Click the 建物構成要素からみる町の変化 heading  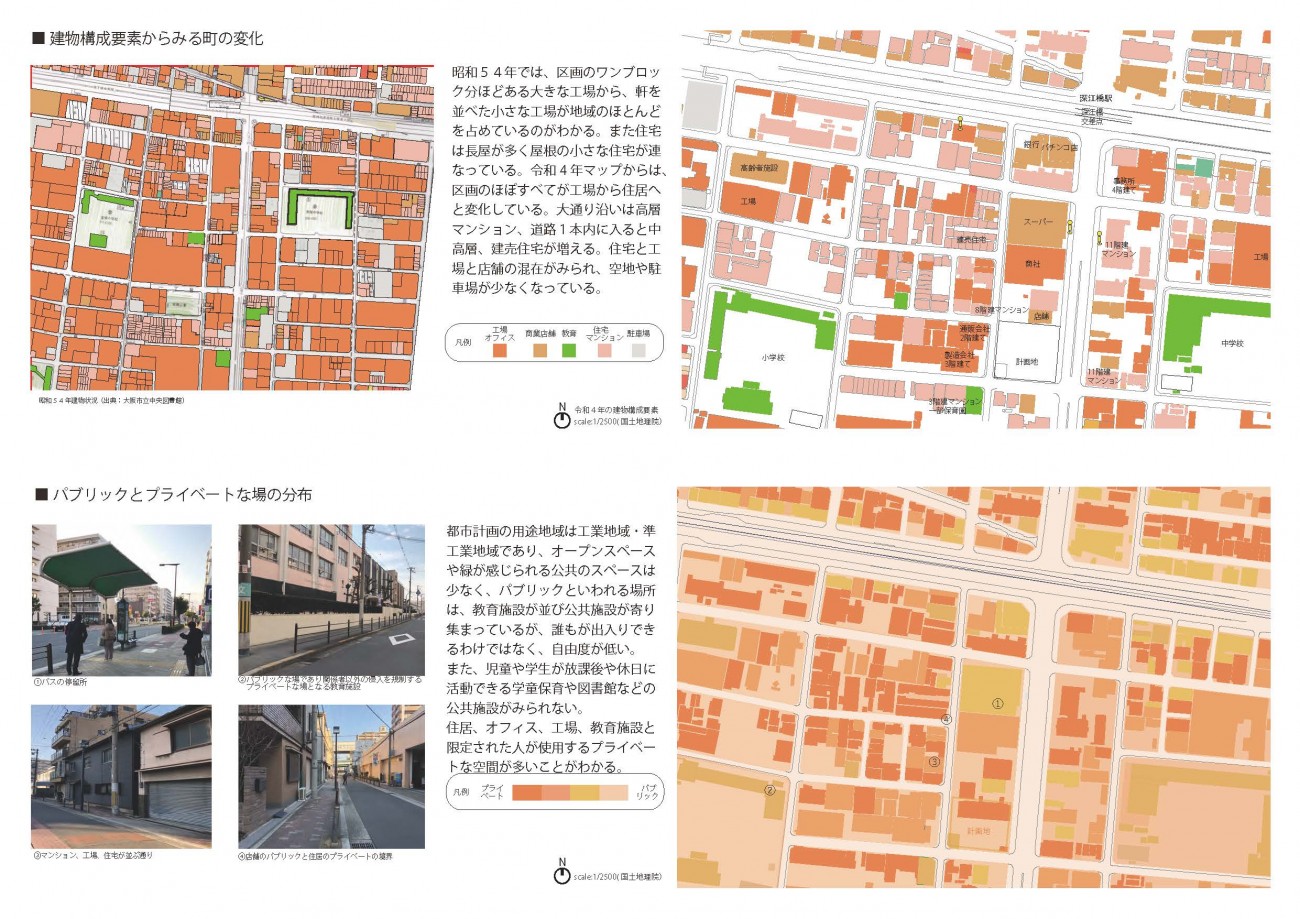click(155, 39)
